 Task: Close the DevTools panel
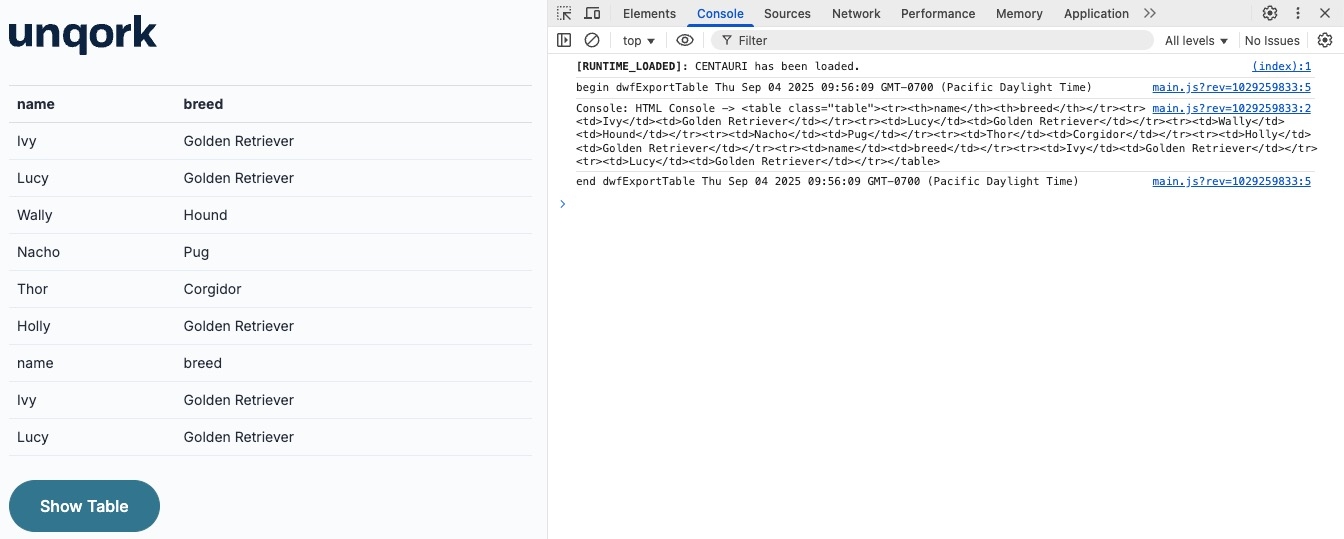1326,13
